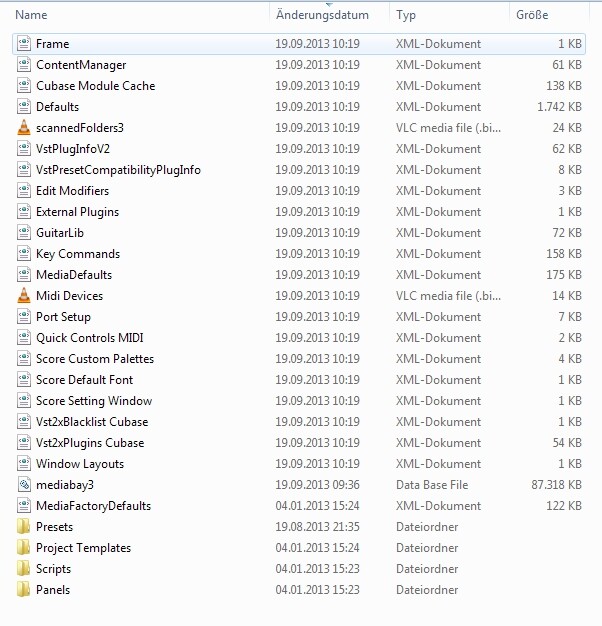This screenshot has width=602, height=626.
Task: Select the Edit Modifiers file name
Action: point(72,191)
